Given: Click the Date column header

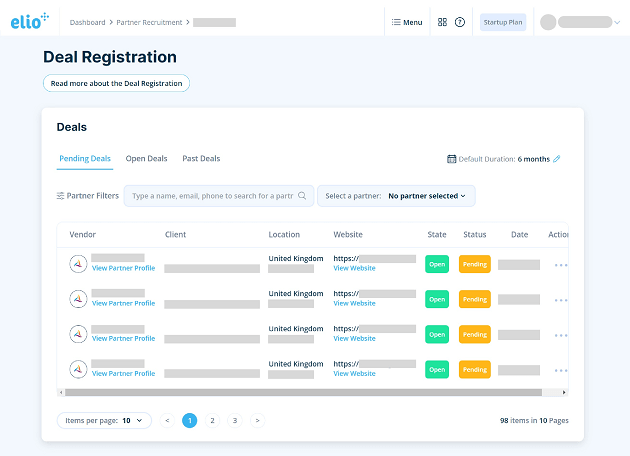Looking at the screenshot, I should point(520,235).
